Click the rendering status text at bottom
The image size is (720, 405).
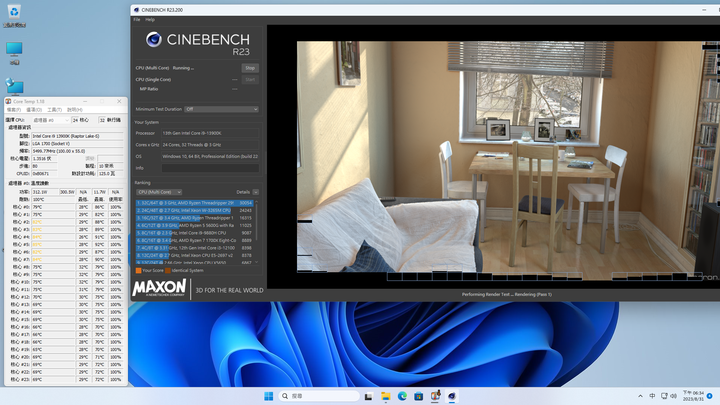point(506,295)
